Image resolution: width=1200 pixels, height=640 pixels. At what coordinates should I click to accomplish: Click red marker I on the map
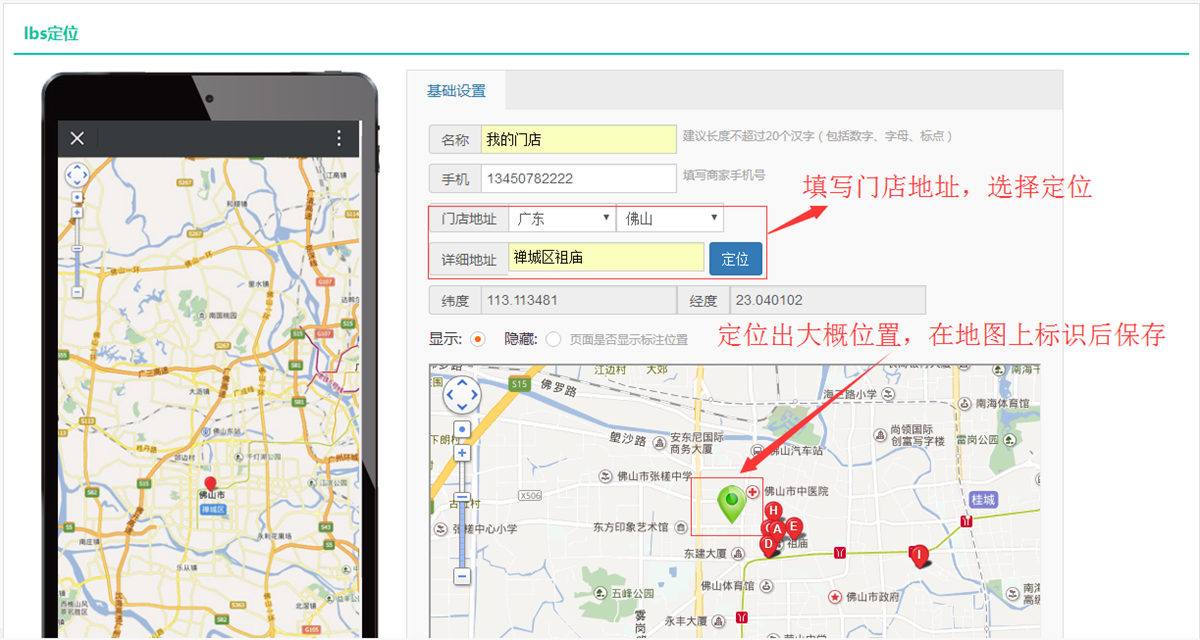918,554
